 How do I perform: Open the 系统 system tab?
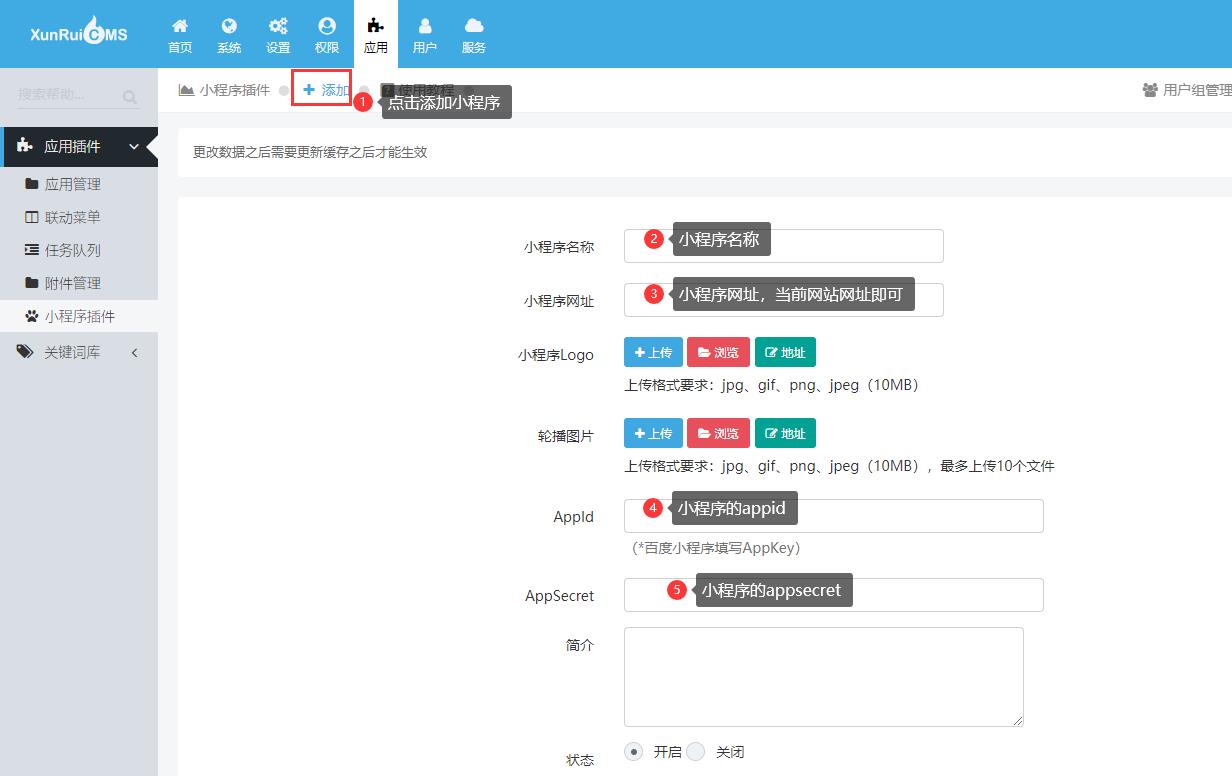(x=229, y=35)
